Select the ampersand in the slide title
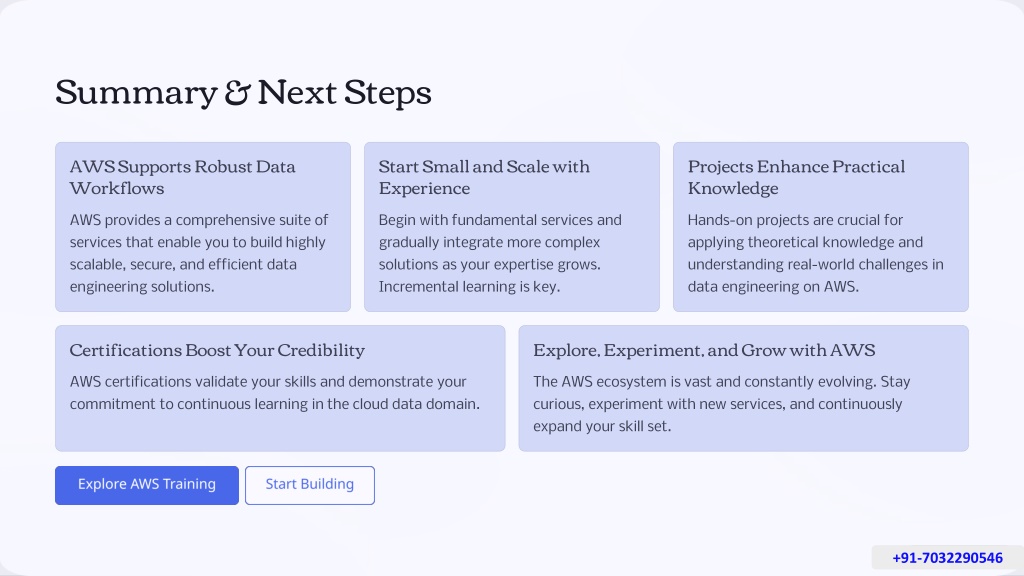1024x576 pixels. (237, 93)
